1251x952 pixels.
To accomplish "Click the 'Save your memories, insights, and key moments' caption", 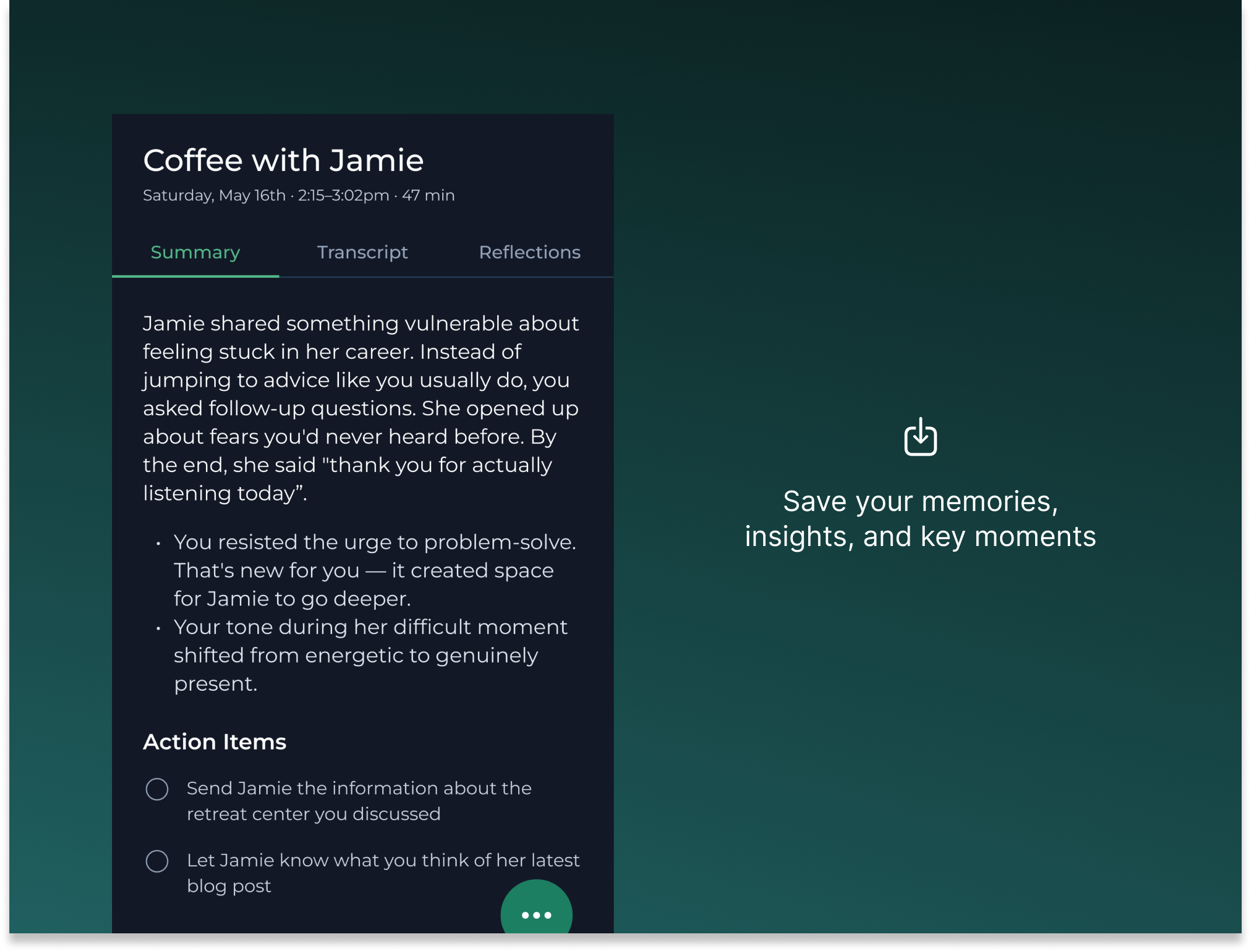I will (x=920, y=519).
